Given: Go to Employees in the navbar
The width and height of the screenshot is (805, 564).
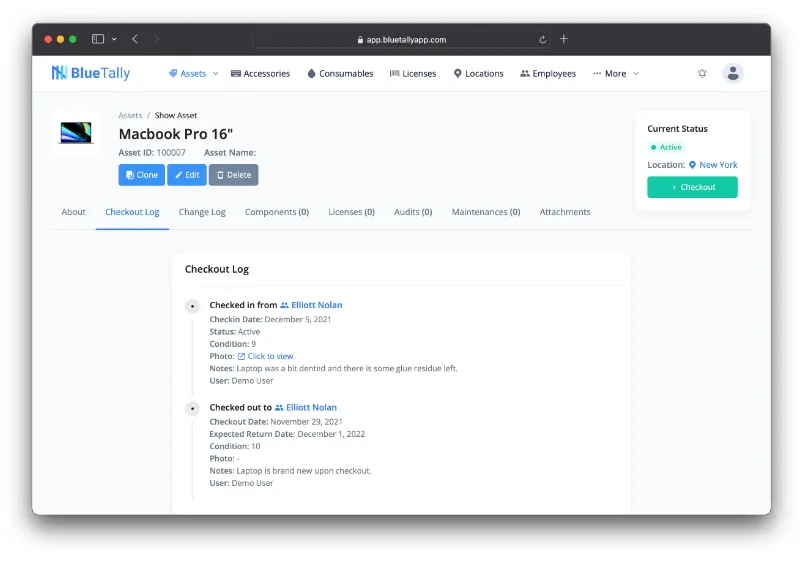Looking at the screenshot, I should 548,73.
